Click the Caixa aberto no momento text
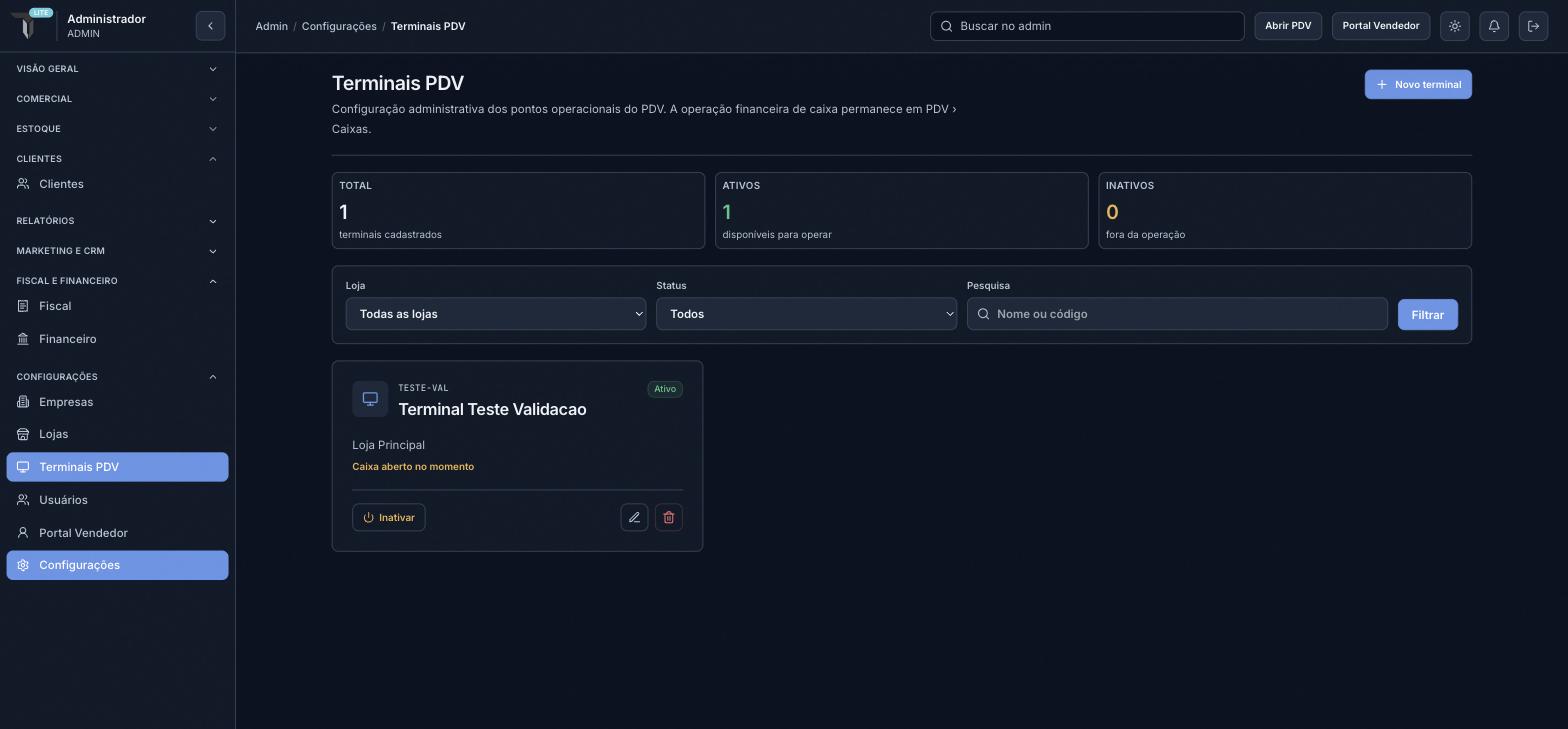This screenshot has width=1568, height=729. [x=413, y=467]
